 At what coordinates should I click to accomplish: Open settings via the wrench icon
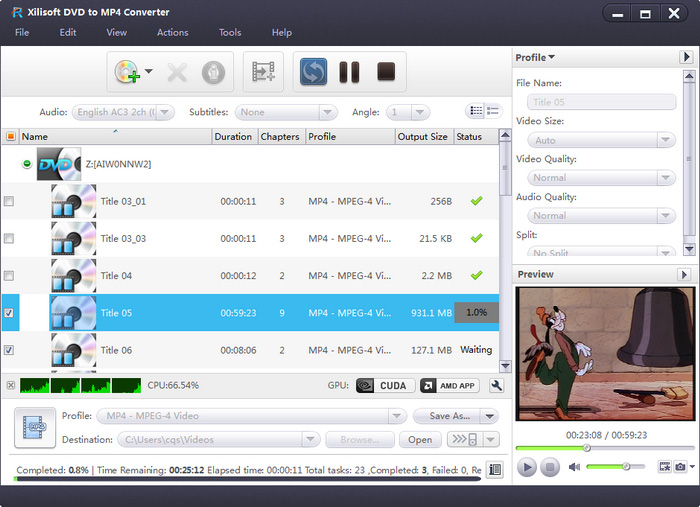pos(497,385)
